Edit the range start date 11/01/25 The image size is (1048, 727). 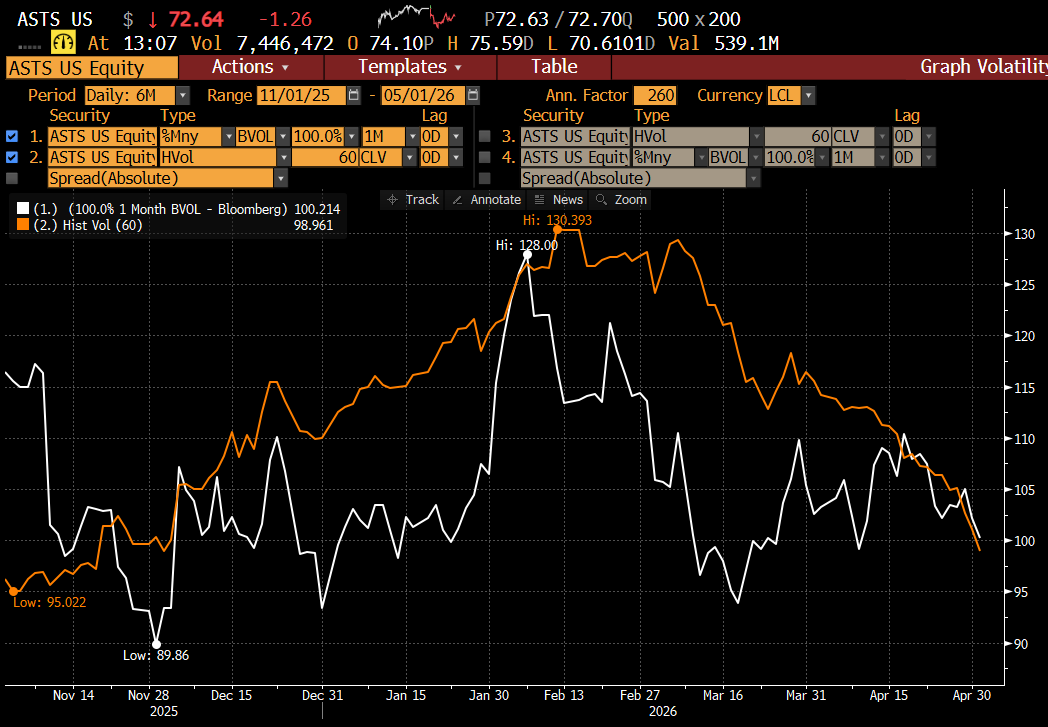click(299, 96)
